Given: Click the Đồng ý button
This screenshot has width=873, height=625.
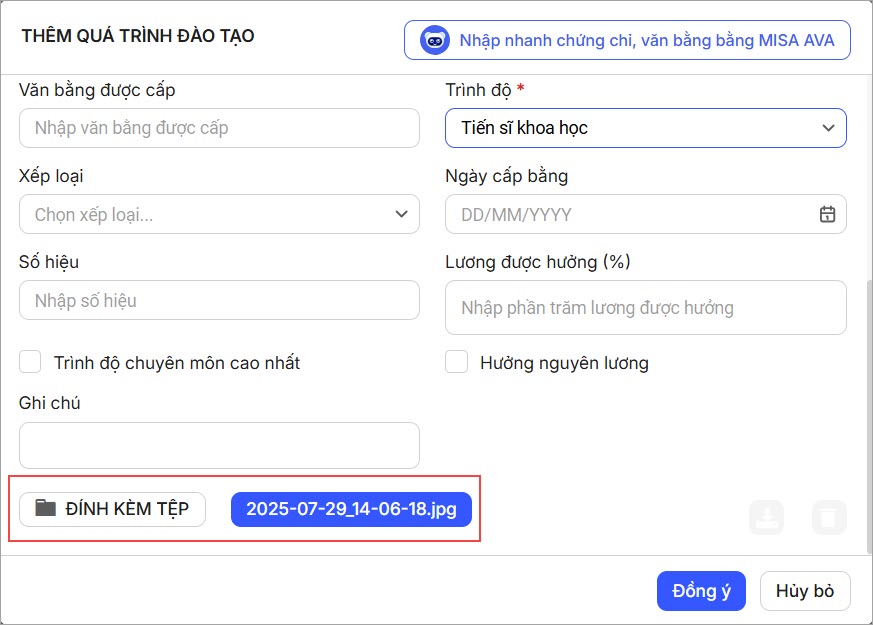Looking at the screenshot, I should 702,591.
